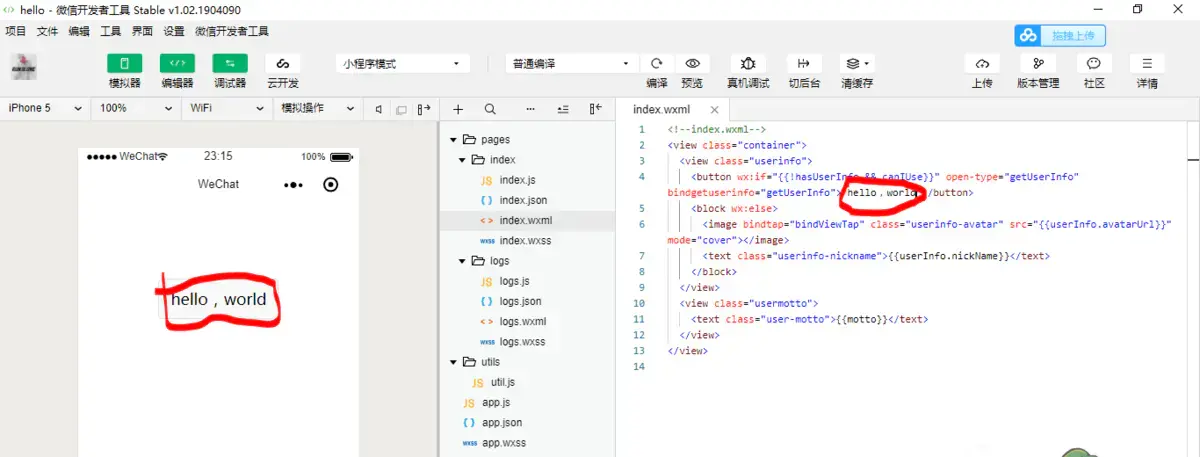
Task: Open the 模拟操作 simulate actions dropdown
Action: (317, 108)
